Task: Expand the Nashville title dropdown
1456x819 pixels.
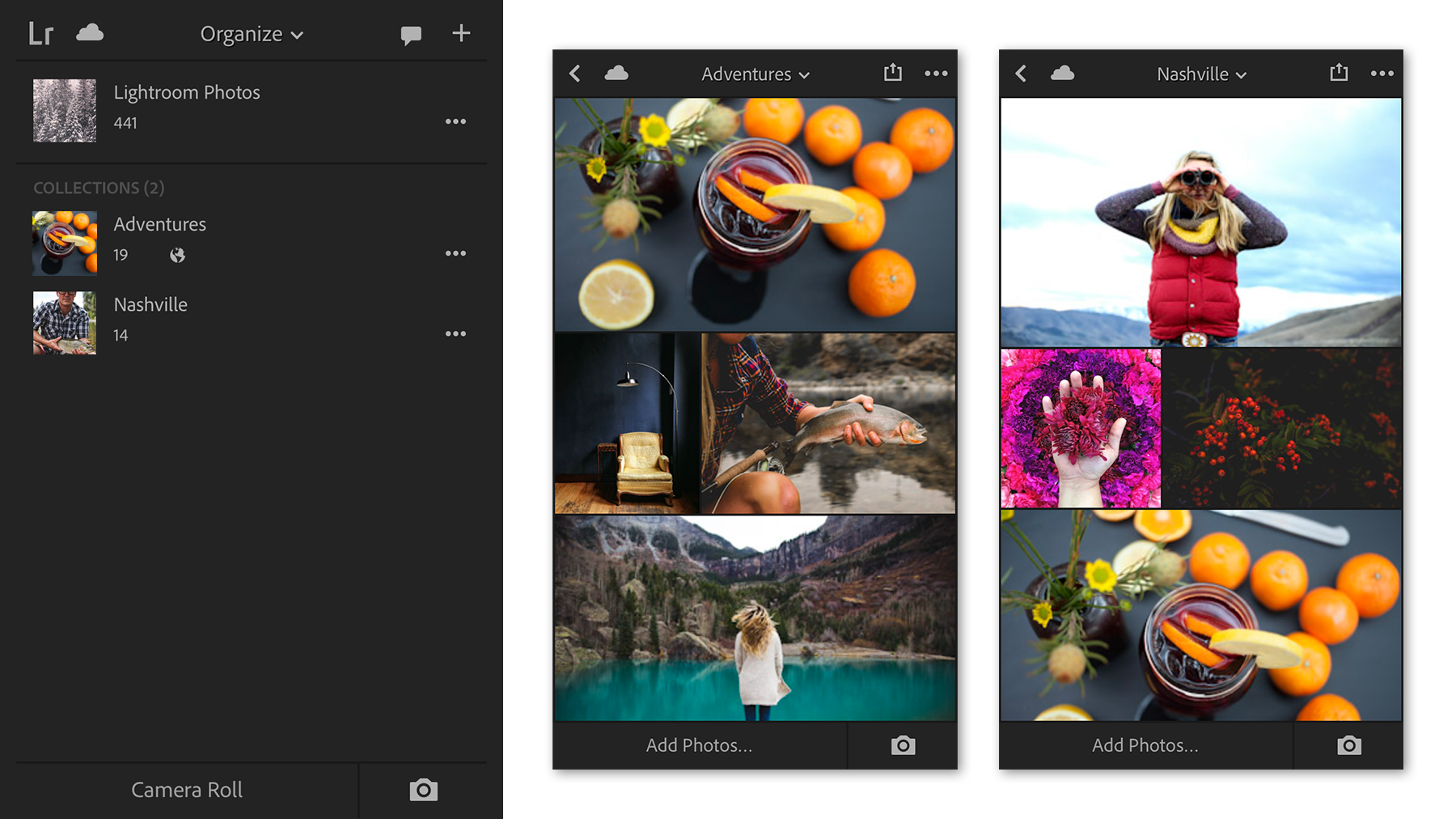Action: click(1201, 74)
